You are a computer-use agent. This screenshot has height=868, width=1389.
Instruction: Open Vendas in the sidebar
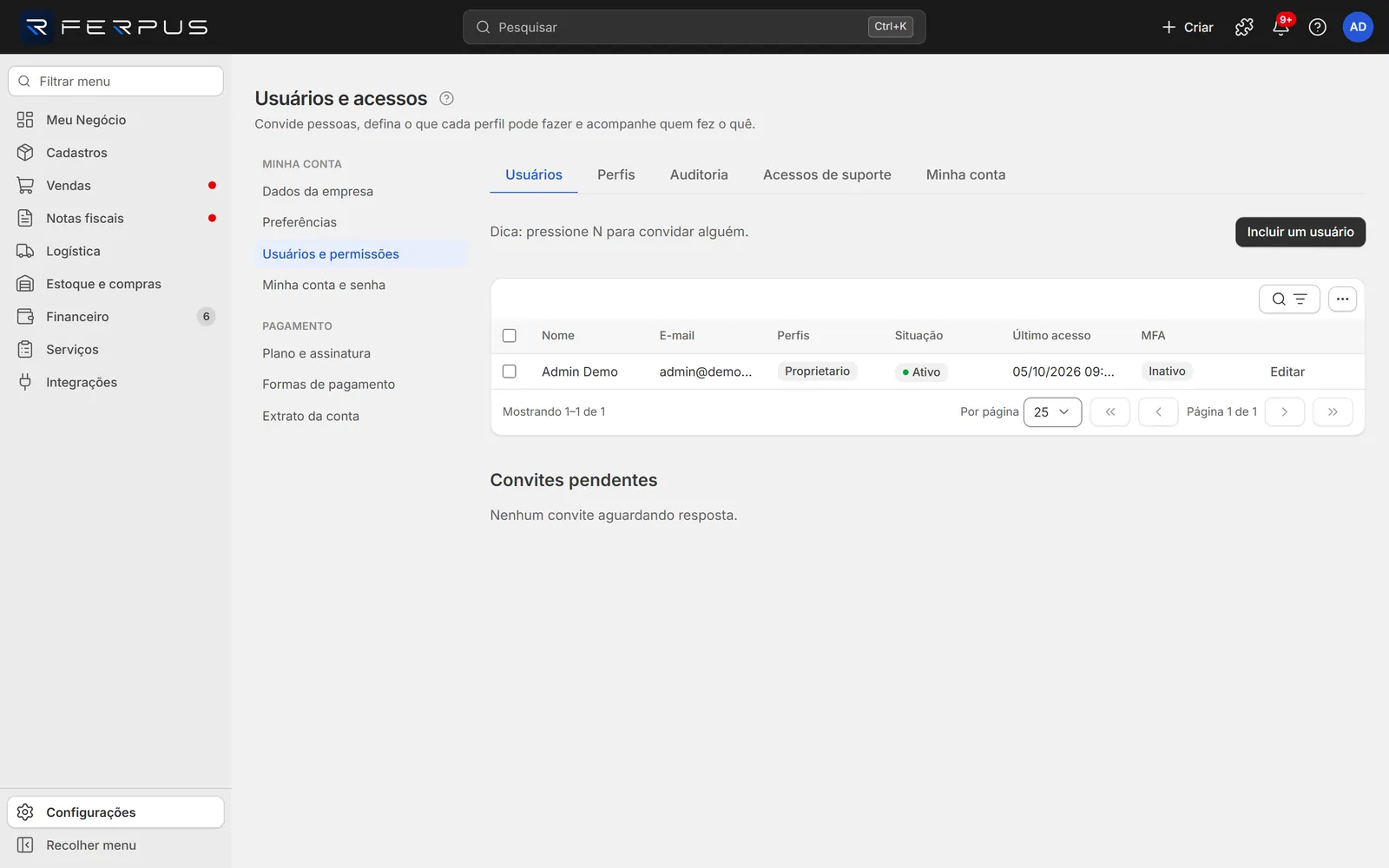click(115, 186)
